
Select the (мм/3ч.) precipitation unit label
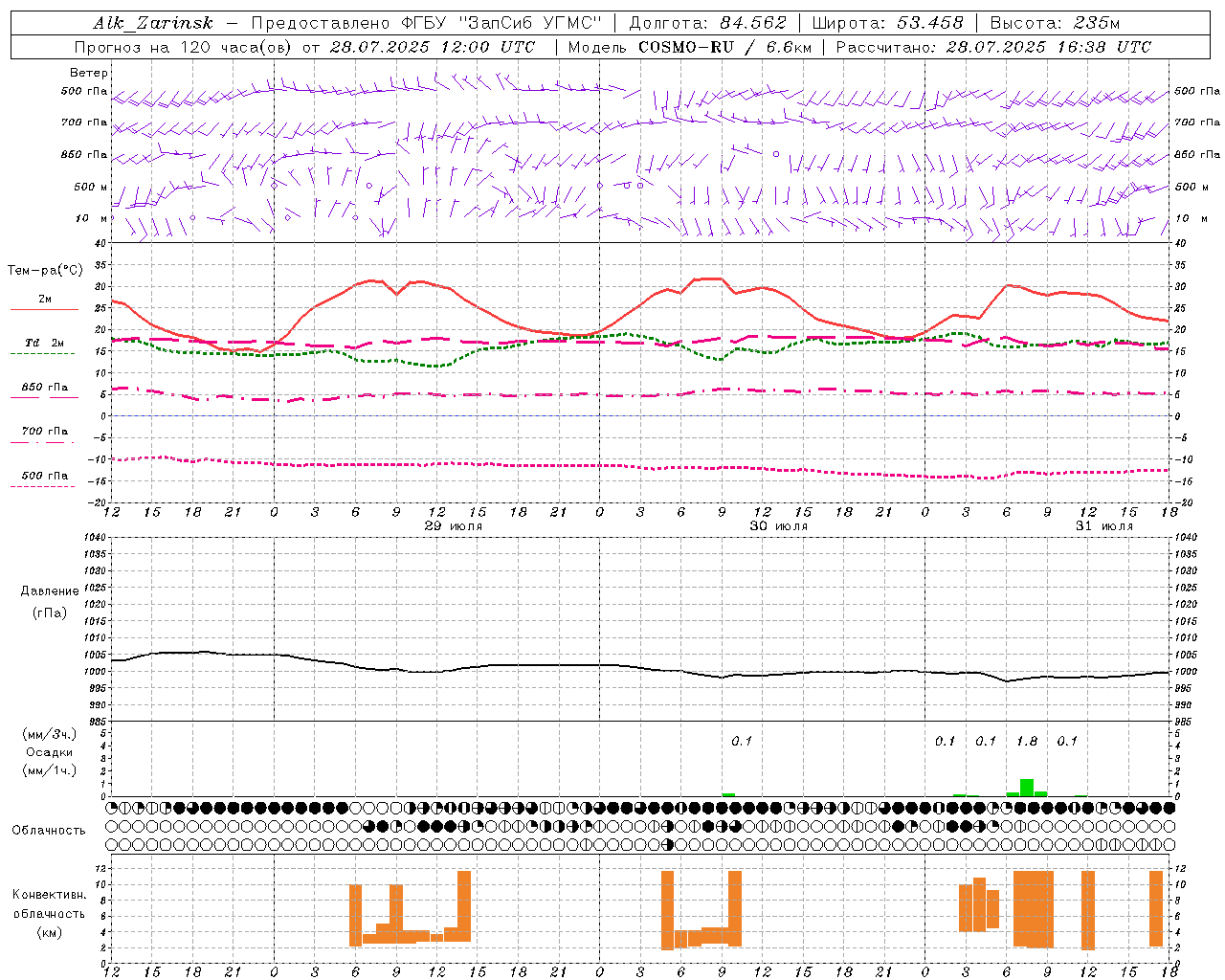(x=50, y=735)
